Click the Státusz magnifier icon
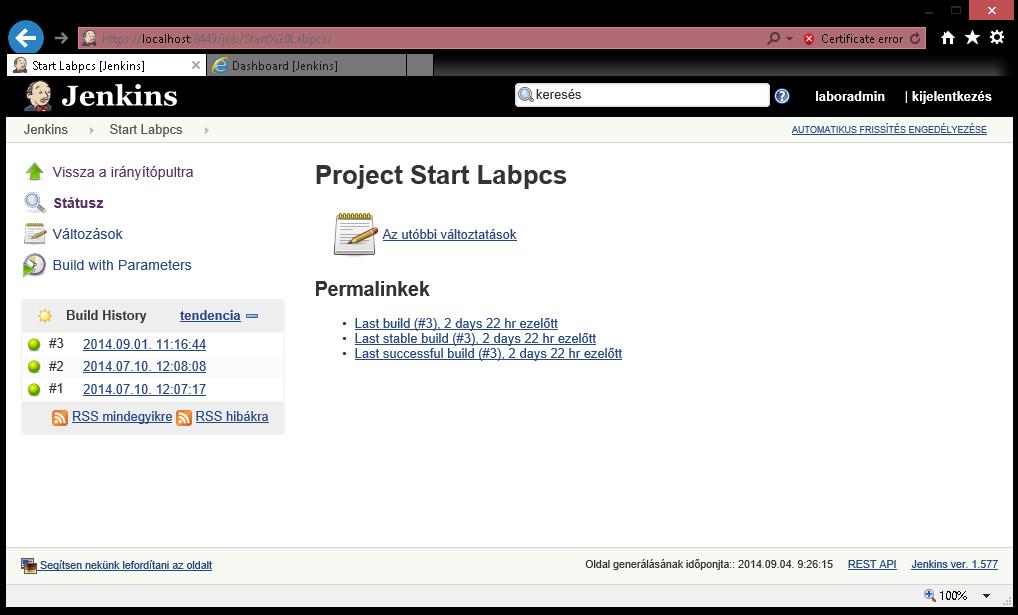Image resolution: width=1018 pixels, height=615 pixels. tap(34, 203)
